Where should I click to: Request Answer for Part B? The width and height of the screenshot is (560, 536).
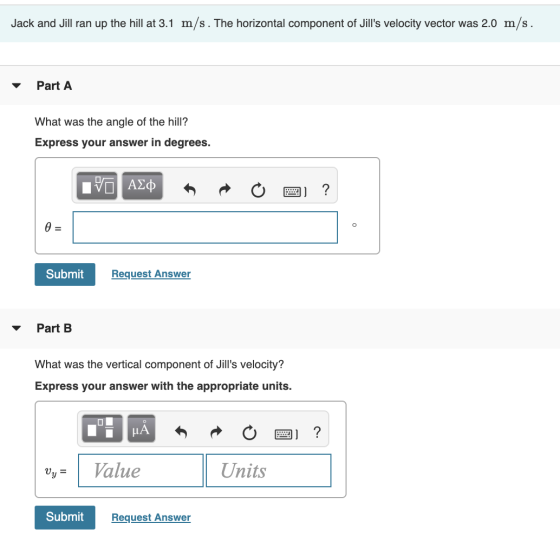(x=151, y=517)
